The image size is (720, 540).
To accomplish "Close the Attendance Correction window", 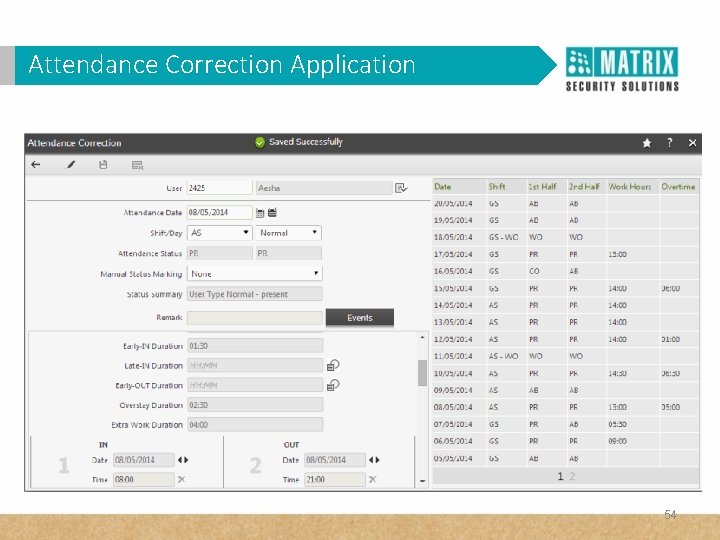I will (x=692, y=143).
